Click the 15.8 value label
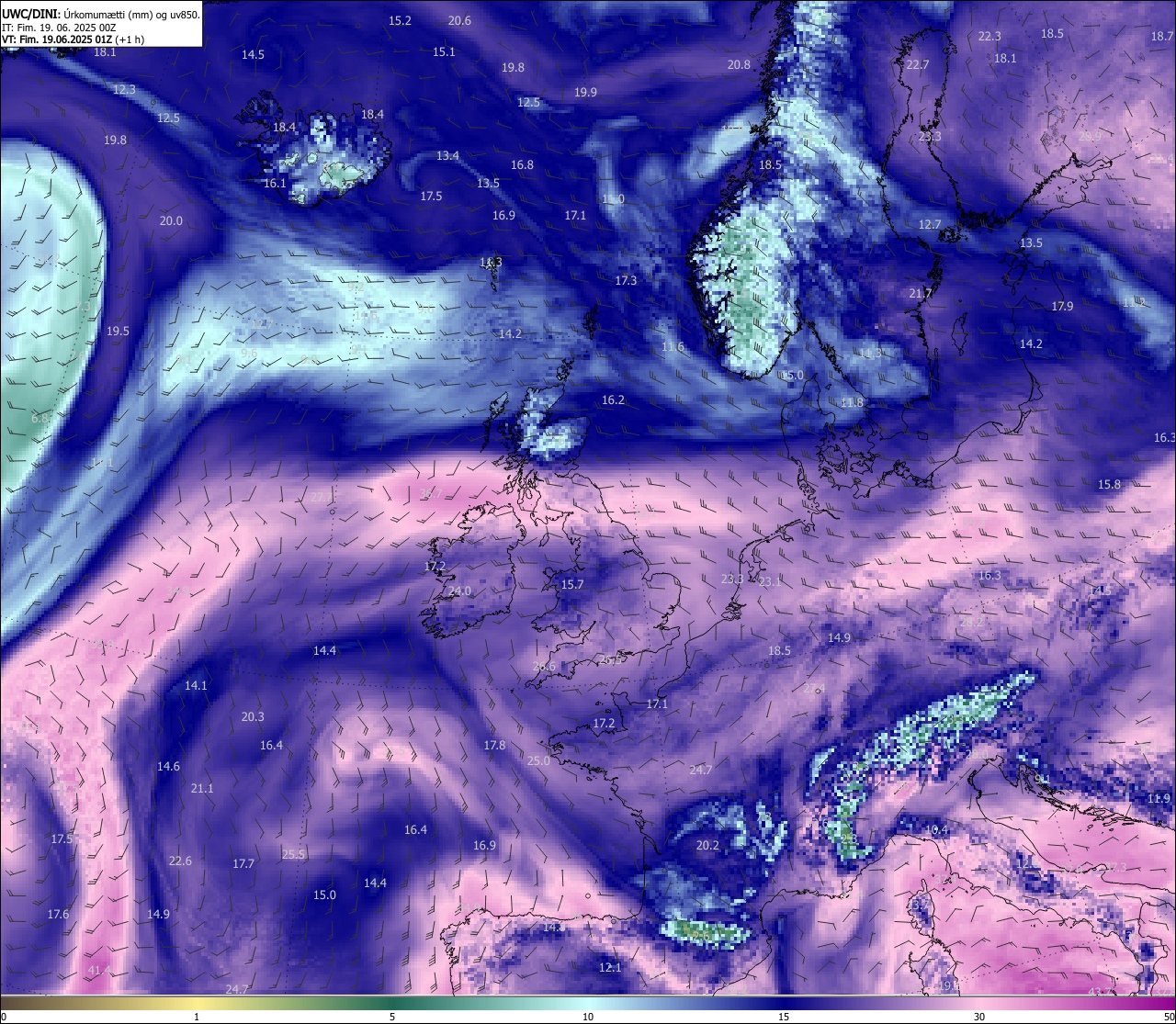Image resolution: width=1176 pixels, height=1024 pixels. (x=1109, y=484)
